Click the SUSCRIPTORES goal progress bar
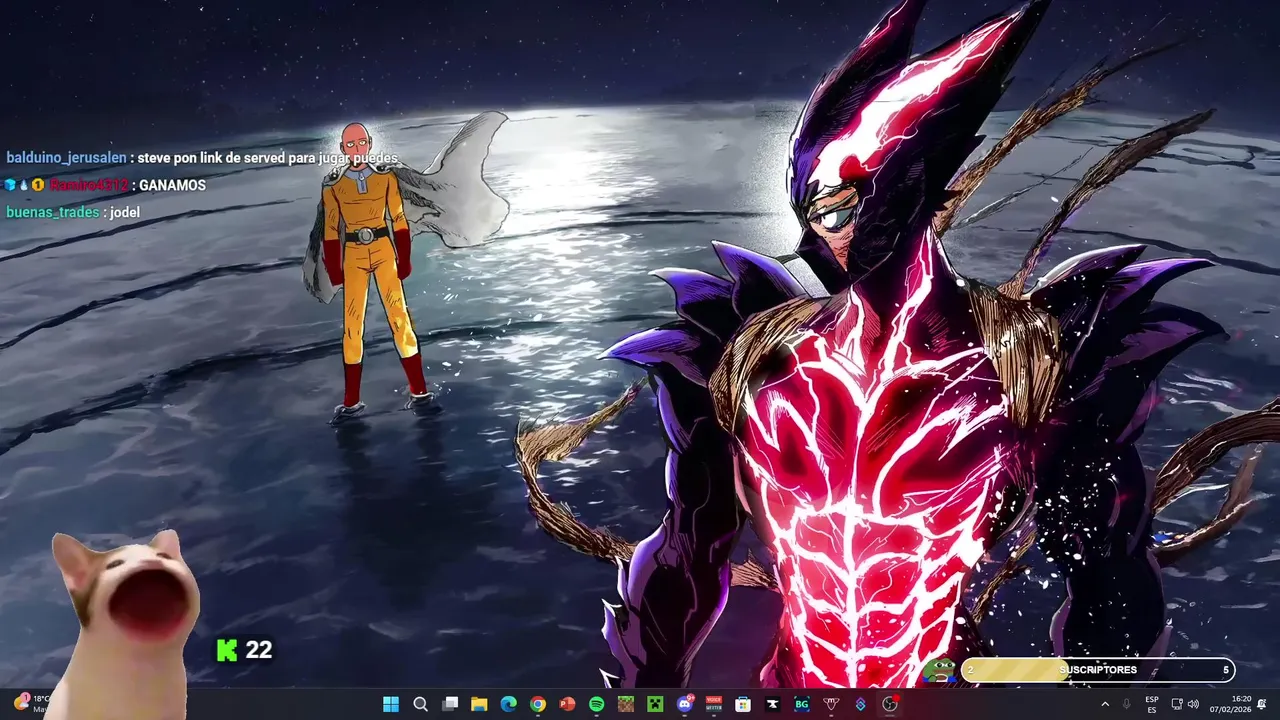The width and height of the screenshot is (1280, 720). click(x=1097, y=670)
